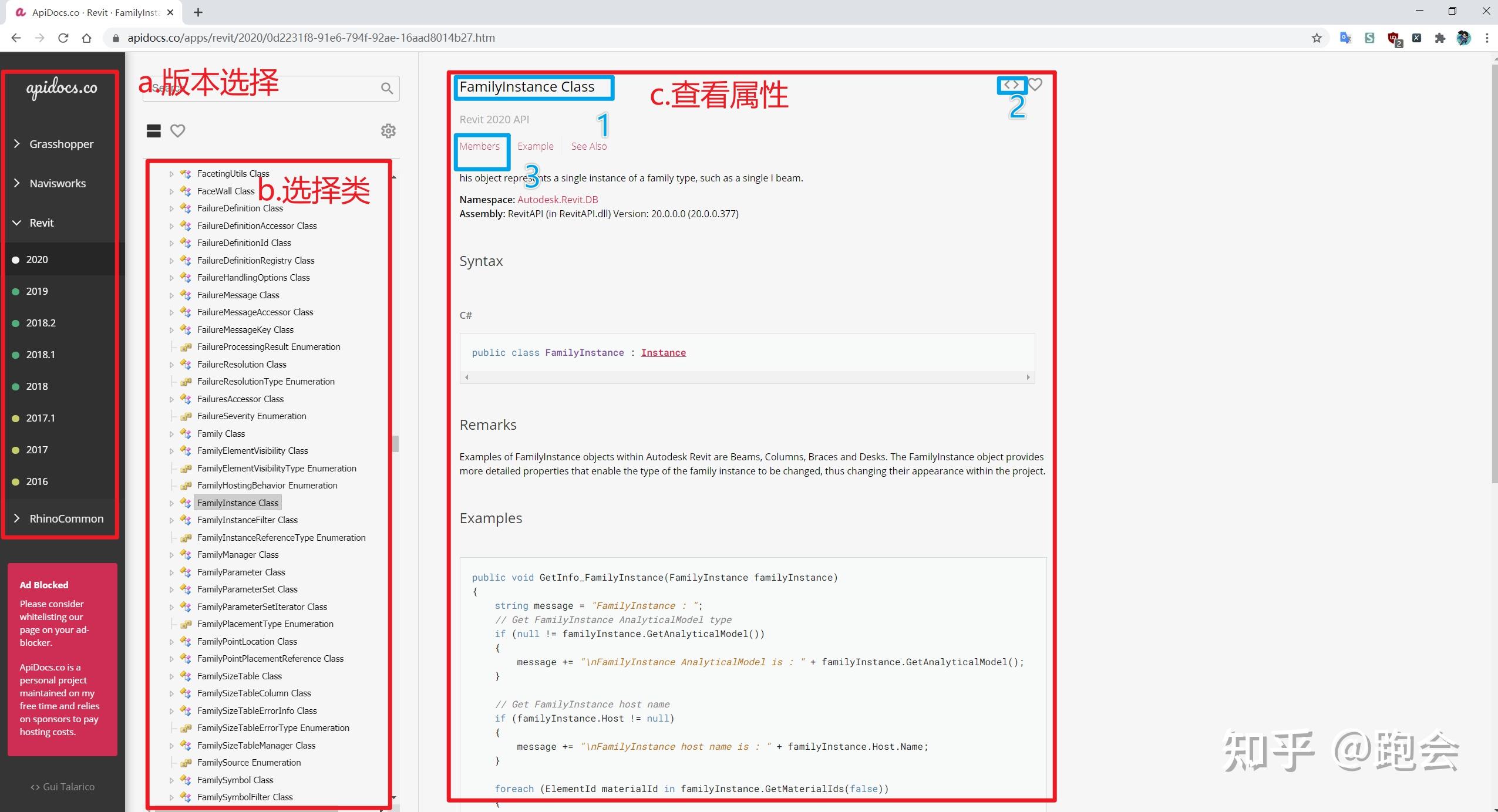Open Gui Talarico credit link
This screenshot has height=812, width=1498.
pos(62,787)
